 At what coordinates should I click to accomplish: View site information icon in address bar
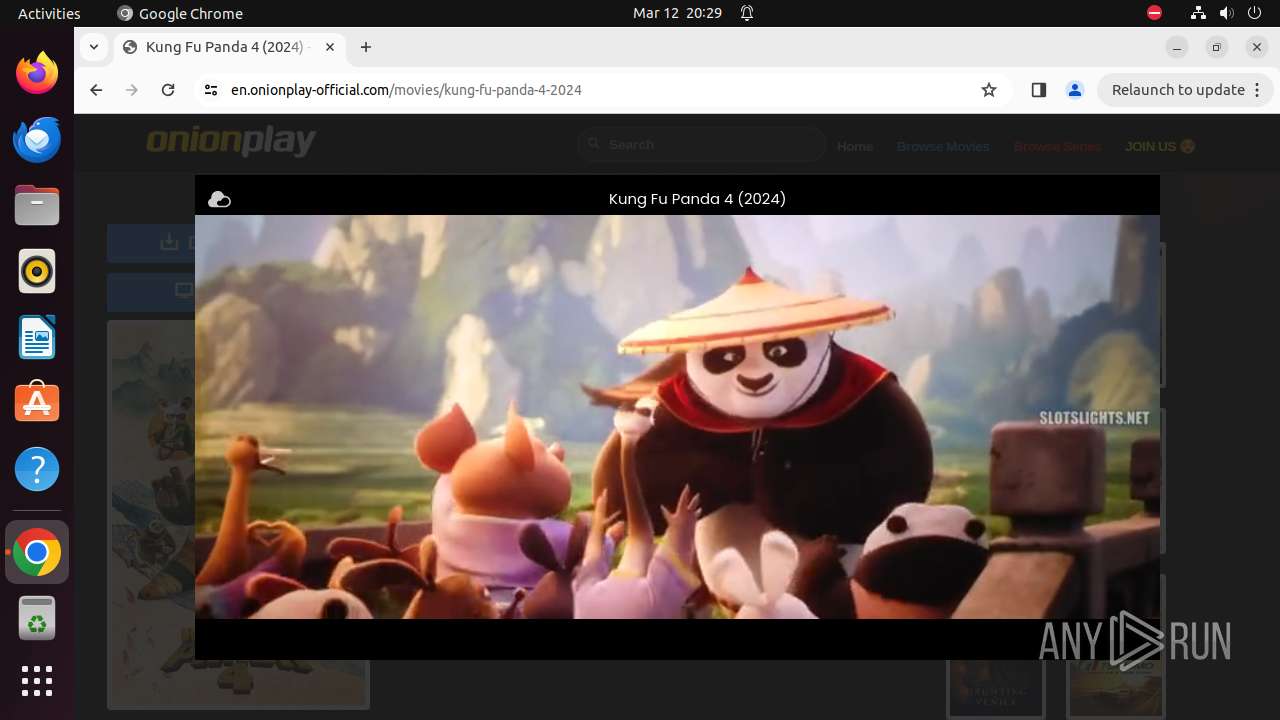point(210,90)
